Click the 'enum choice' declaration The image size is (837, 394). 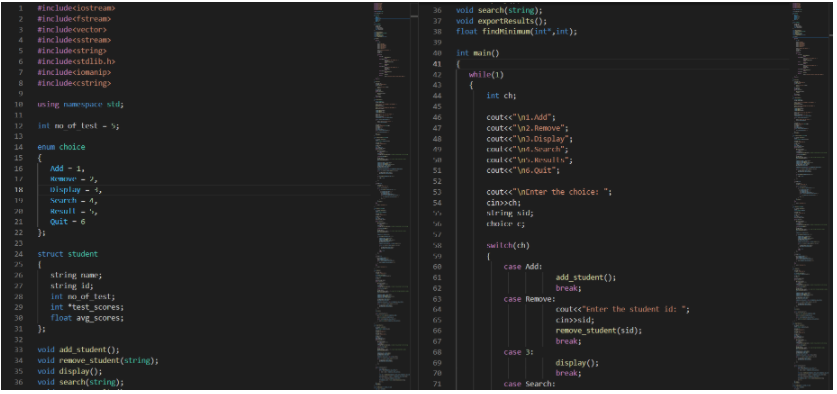61,147
